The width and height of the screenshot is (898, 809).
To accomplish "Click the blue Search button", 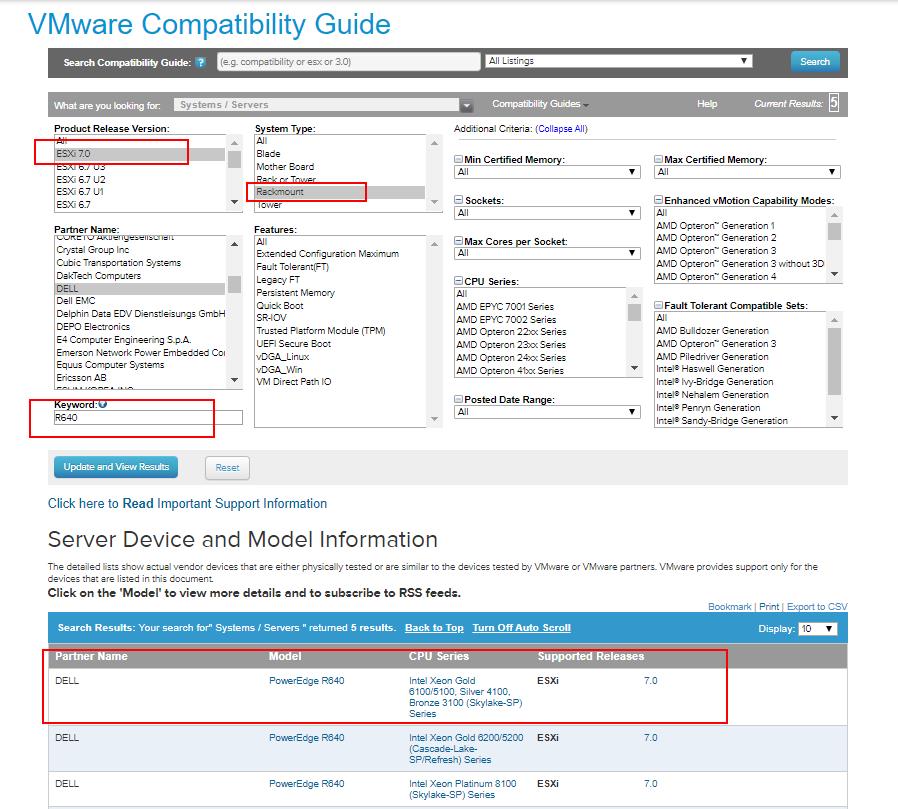I will pyautogui.click(x=814, y=61).
